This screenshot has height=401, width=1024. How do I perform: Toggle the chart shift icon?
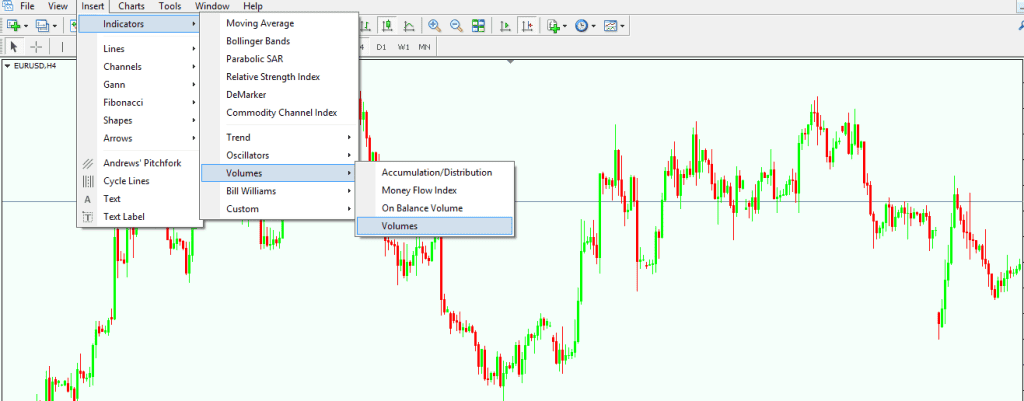[x=527, y=25]
